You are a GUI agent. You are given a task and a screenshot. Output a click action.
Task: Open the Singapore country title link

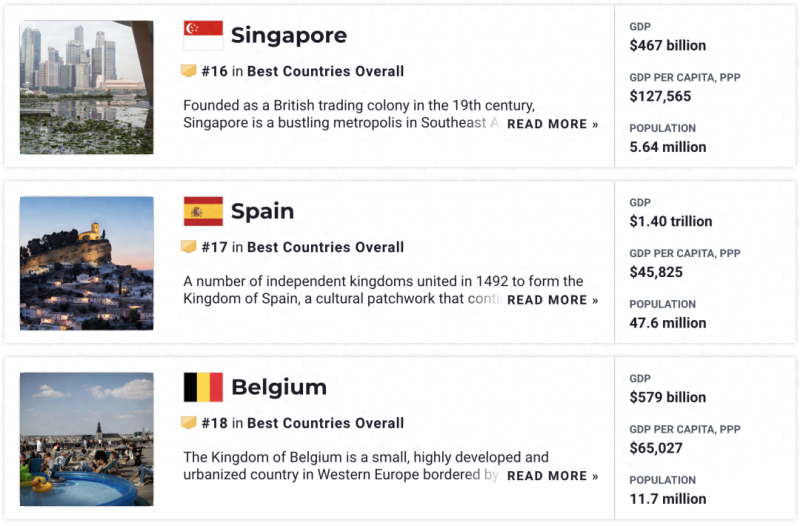(288, 36)
